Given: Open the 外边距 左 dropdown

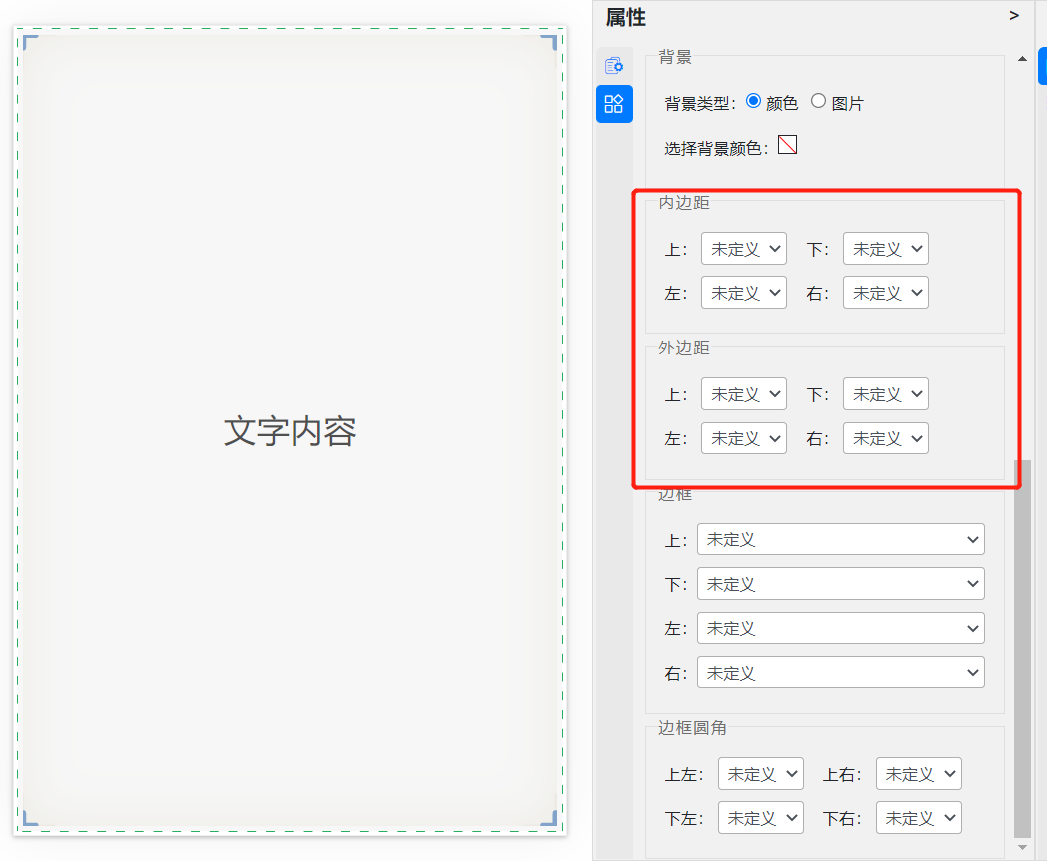Looking at the screenshot, I should (x=744, y=438).
